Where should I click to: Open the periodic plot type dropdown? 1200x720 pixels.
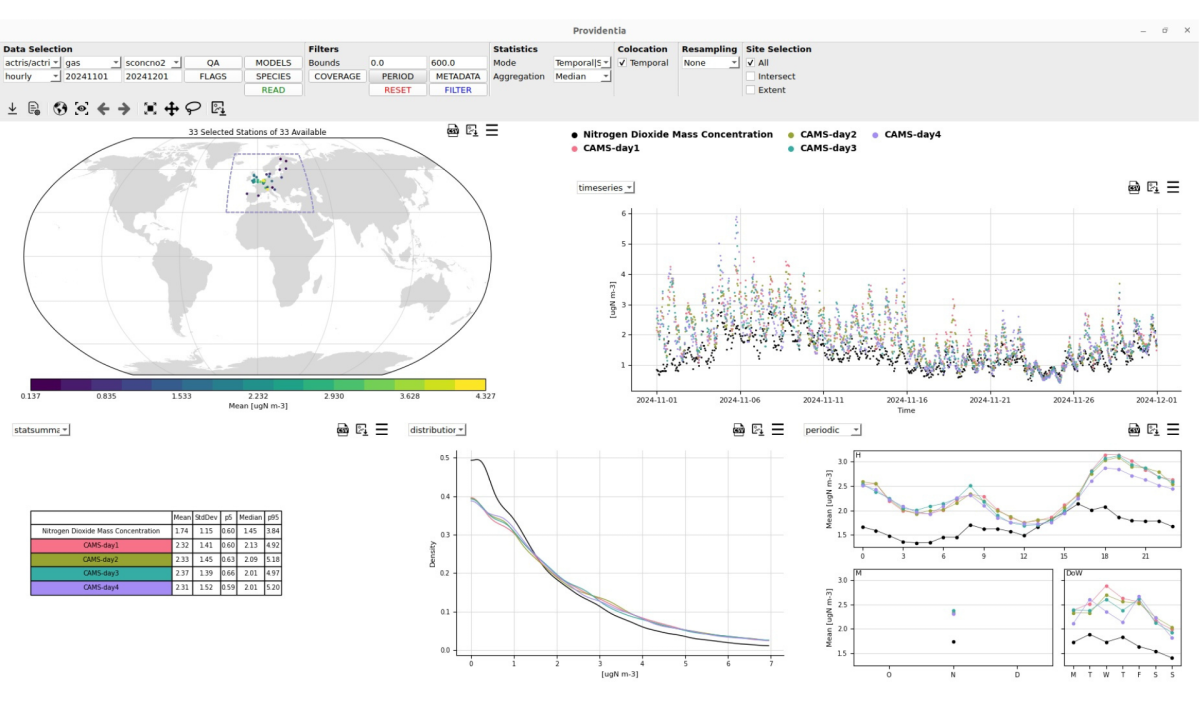click(832, 430)
